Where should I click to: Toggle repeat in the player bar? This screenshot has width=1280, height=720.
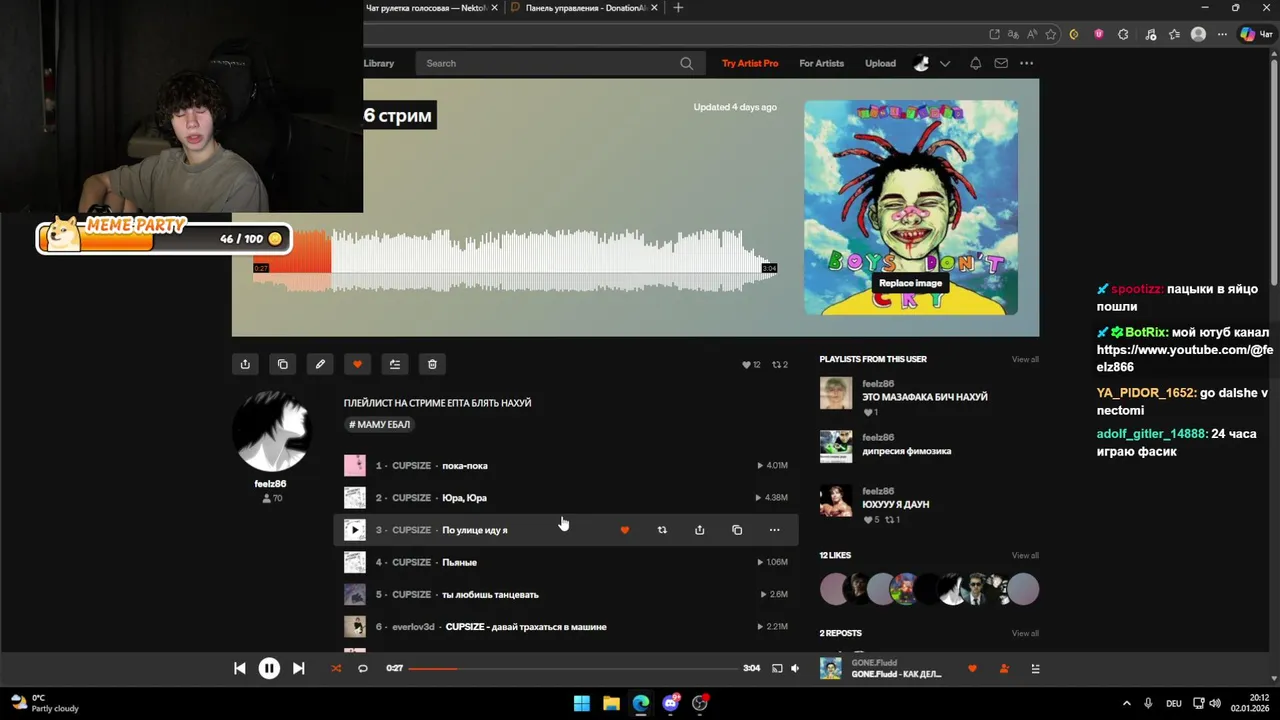(363, 668)
